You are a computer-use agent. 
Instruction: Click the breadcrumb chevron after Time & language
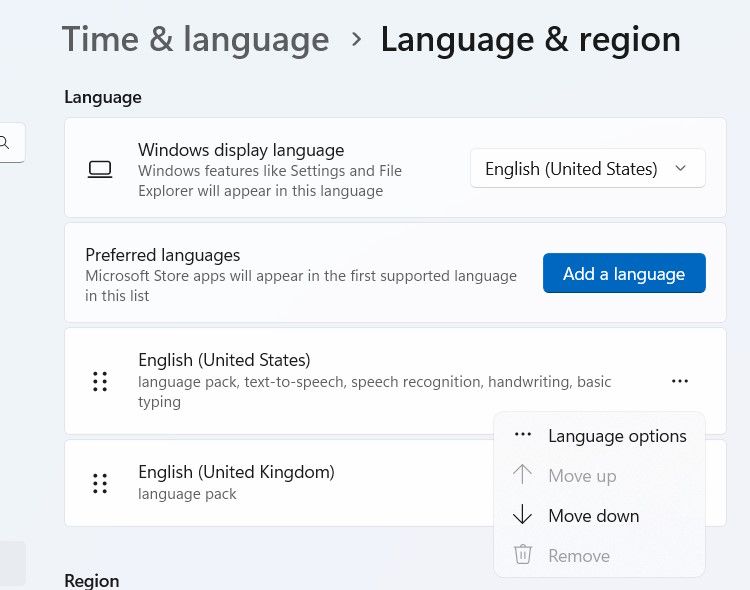356,40
